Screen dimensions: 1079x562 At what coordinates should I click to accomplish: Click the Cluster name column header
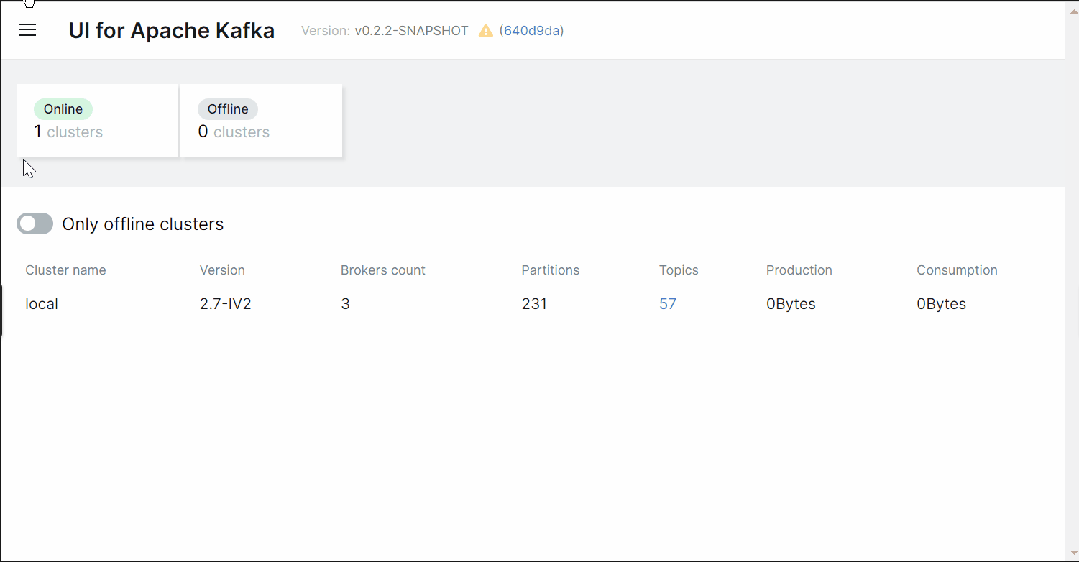66,270
